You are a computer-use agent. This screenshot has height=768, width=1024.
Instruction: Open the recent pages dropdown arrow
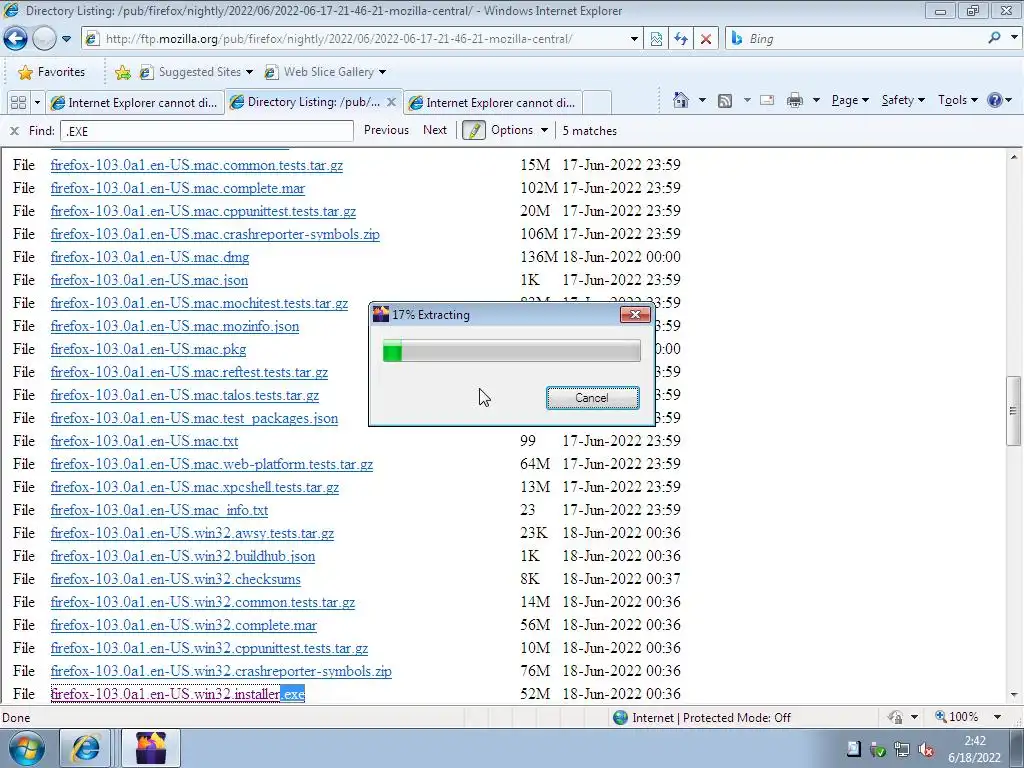[x=67, y=39]
